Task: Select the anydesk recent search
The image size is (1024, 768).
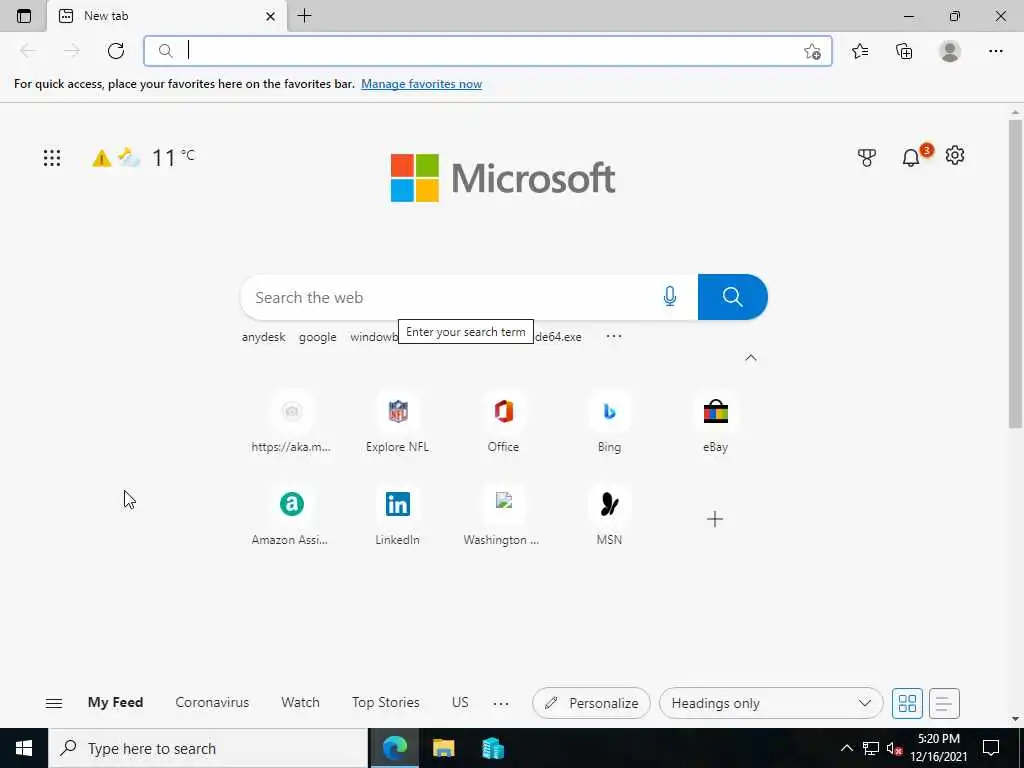Action: [263, 337]
